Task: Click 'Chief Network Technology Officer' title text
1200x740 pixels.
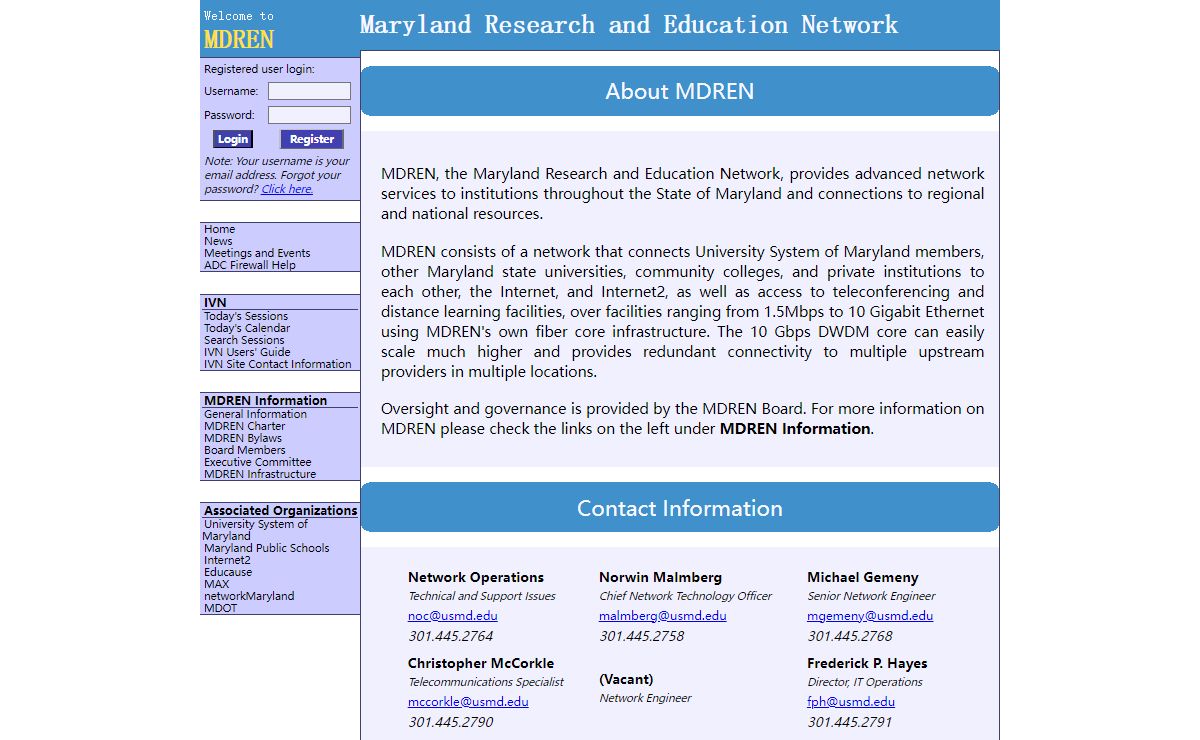Action: coord(686,596)
